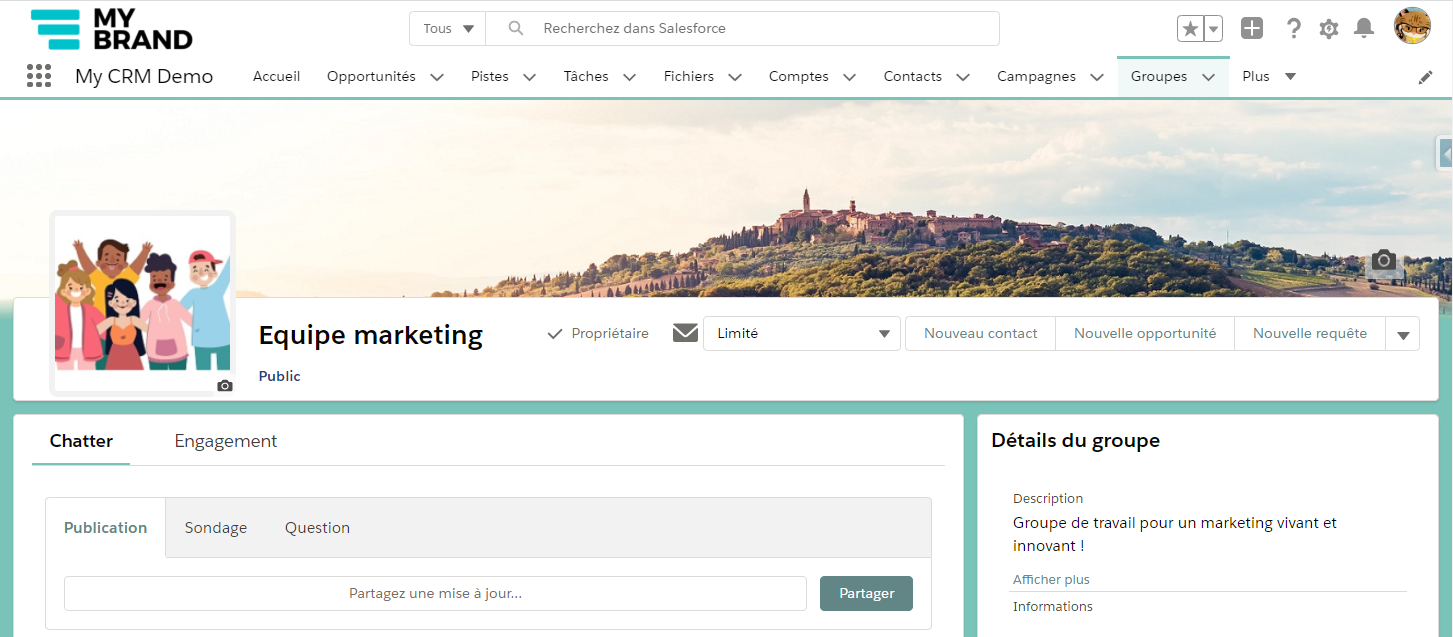
Task: Change group photo via small camera icon
Action: [225, 386]
